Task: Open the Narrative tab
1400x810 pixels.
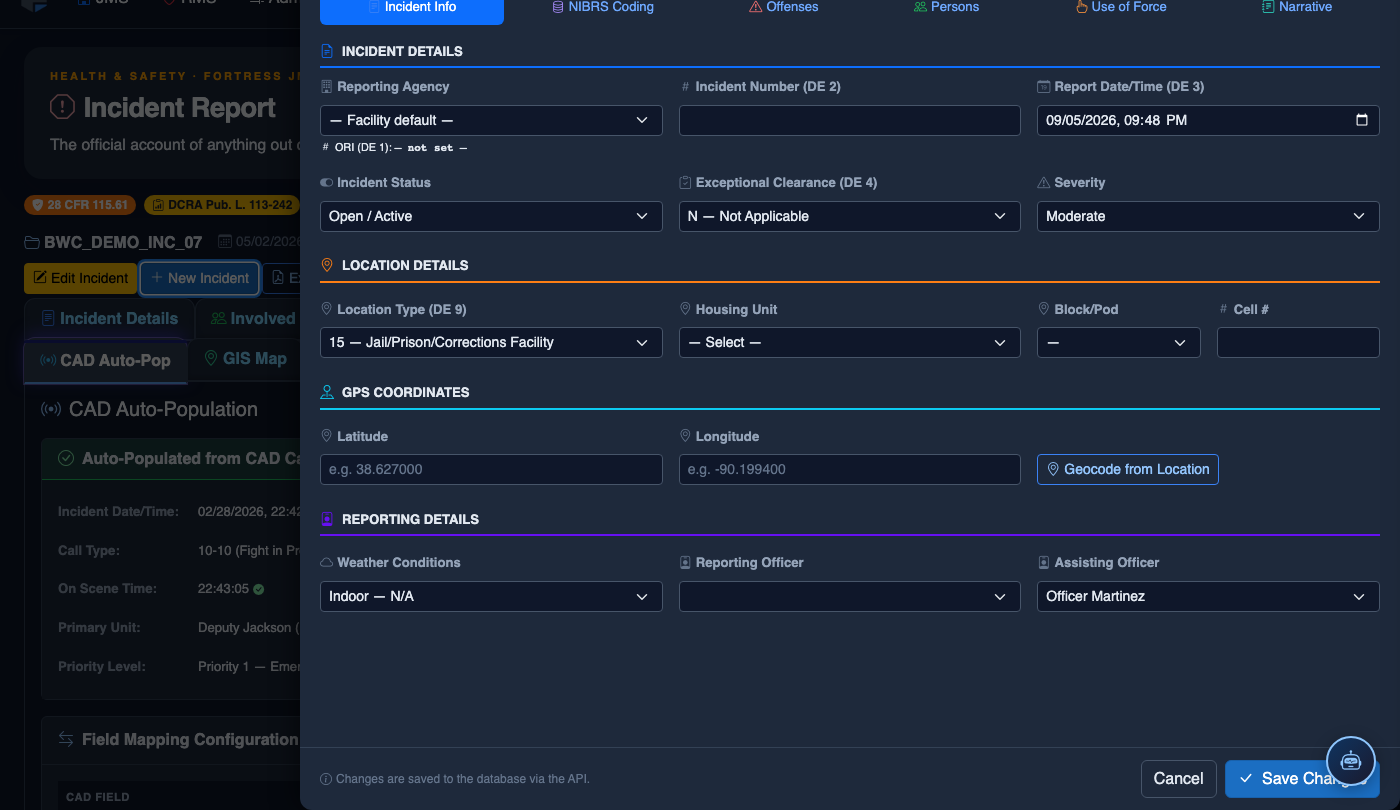Action: point(1296,7)
